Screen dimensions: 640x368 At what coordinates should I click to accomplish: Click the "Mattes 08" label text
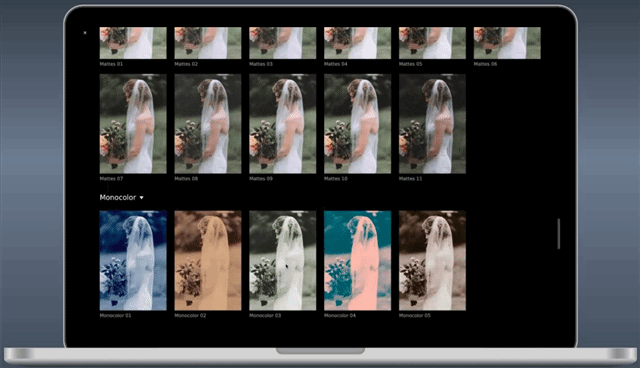(186, 179)
